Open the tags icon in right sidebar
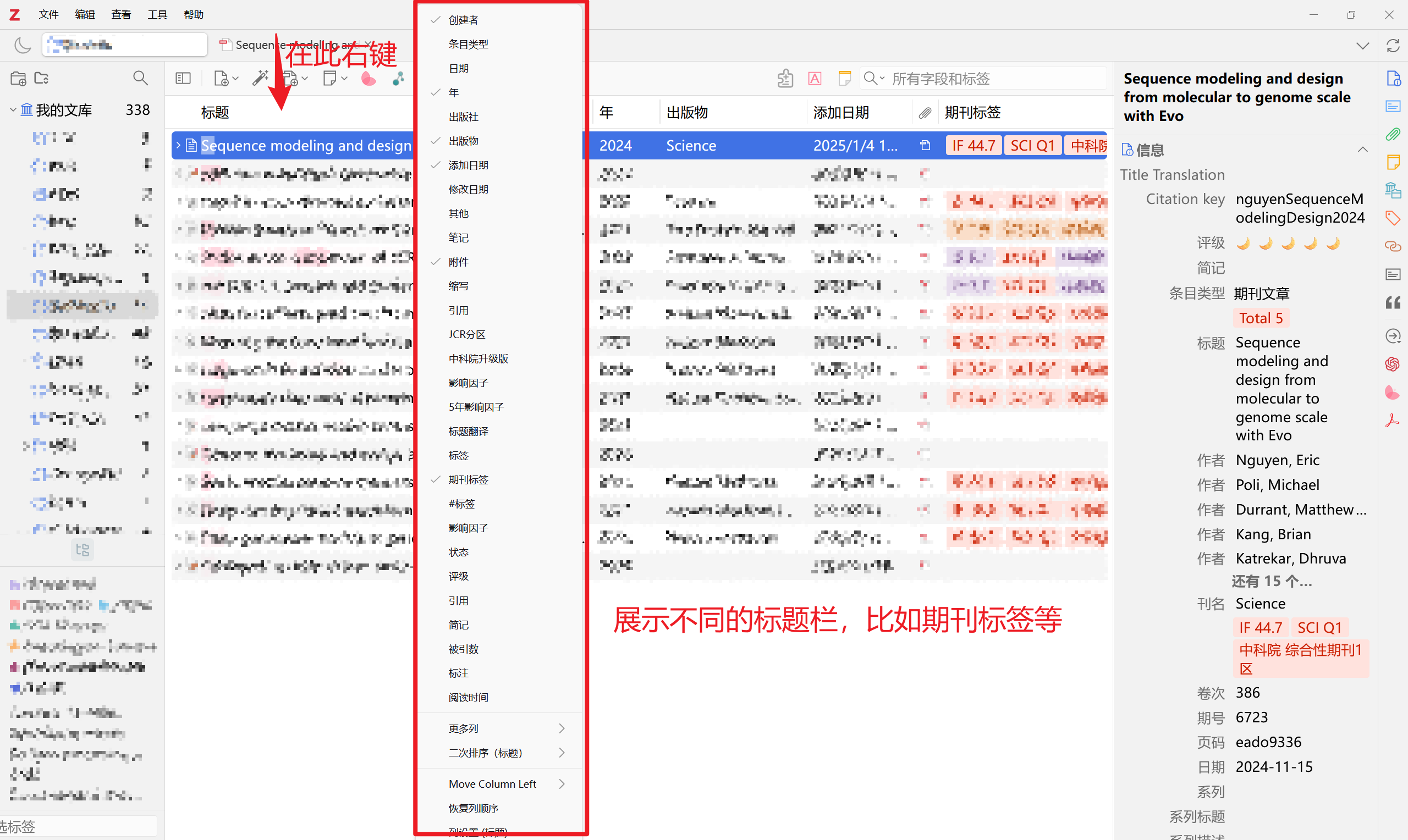 pyautogui.click(x=1393, y=217)
